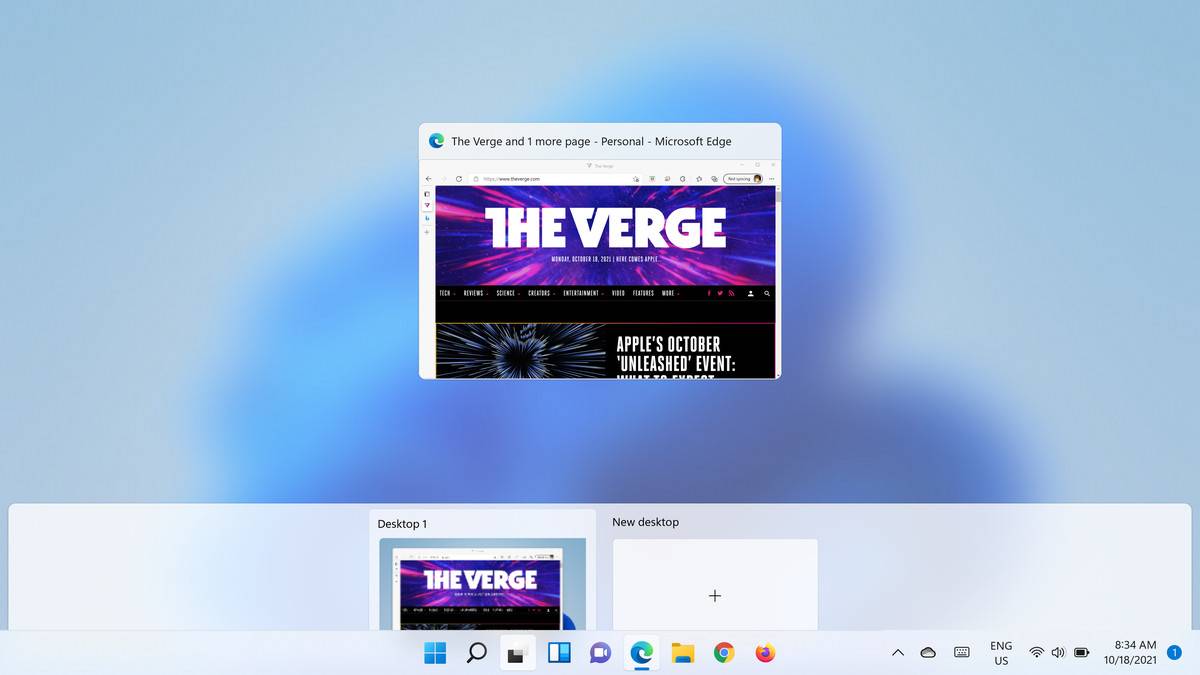Screen dimensions: 1200x675
Task: Click the Wi-Fi network icon
Action: click(1037, 653)
